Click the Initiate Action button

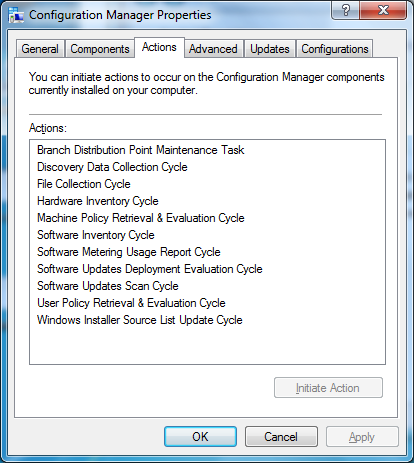tap(328, 388)
